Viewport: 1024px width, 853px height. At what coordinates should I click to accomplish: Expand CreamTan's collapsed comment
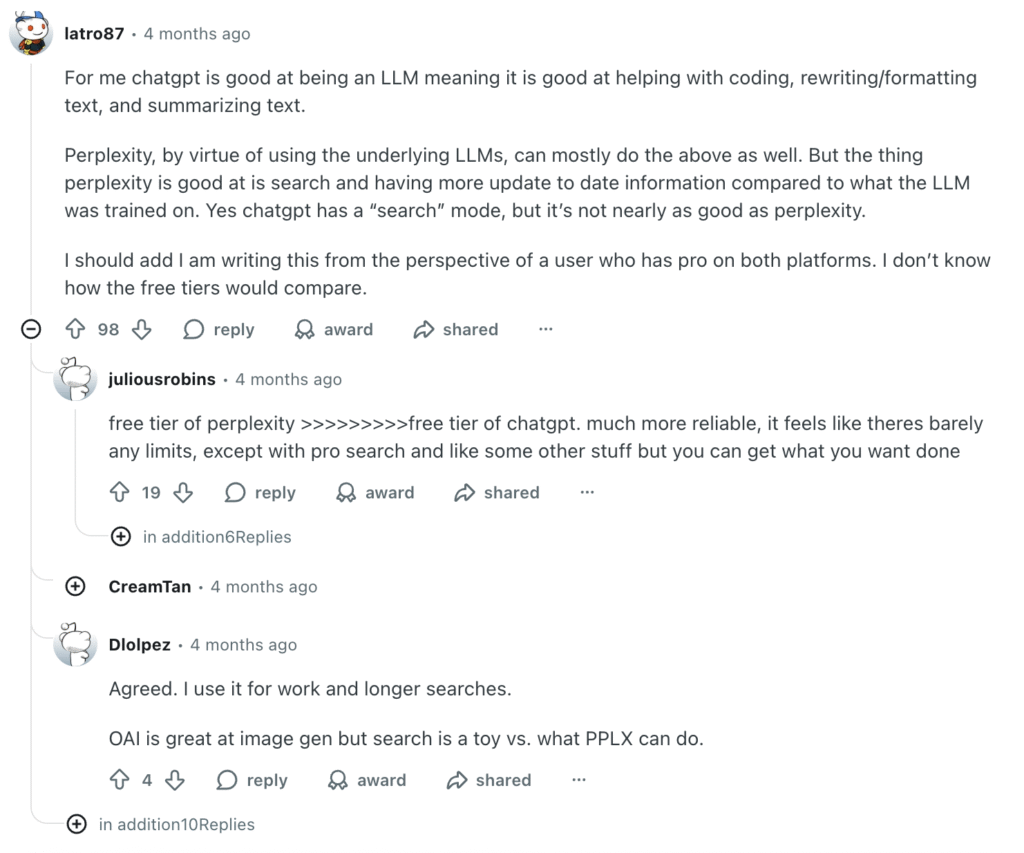75,587
